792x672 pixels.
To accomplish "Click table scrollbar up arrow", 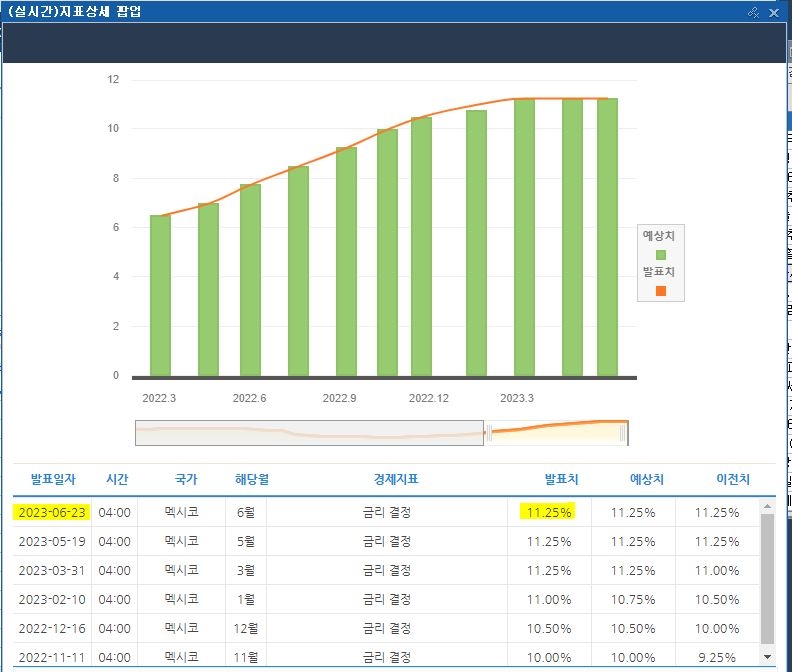I will point(767,506).
